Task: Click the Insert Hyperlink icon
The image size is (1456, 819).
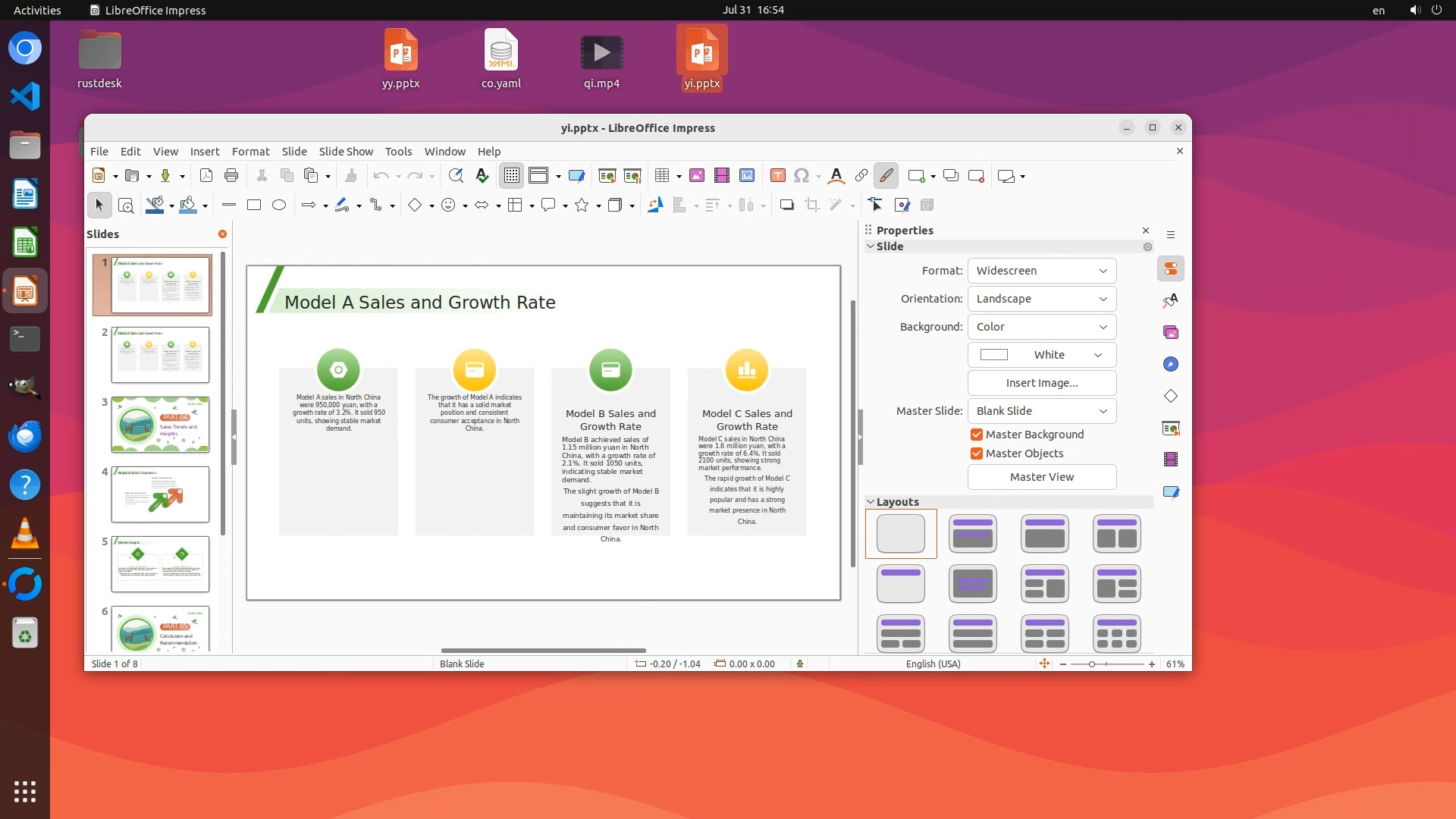Action: [x=861, y=176]
